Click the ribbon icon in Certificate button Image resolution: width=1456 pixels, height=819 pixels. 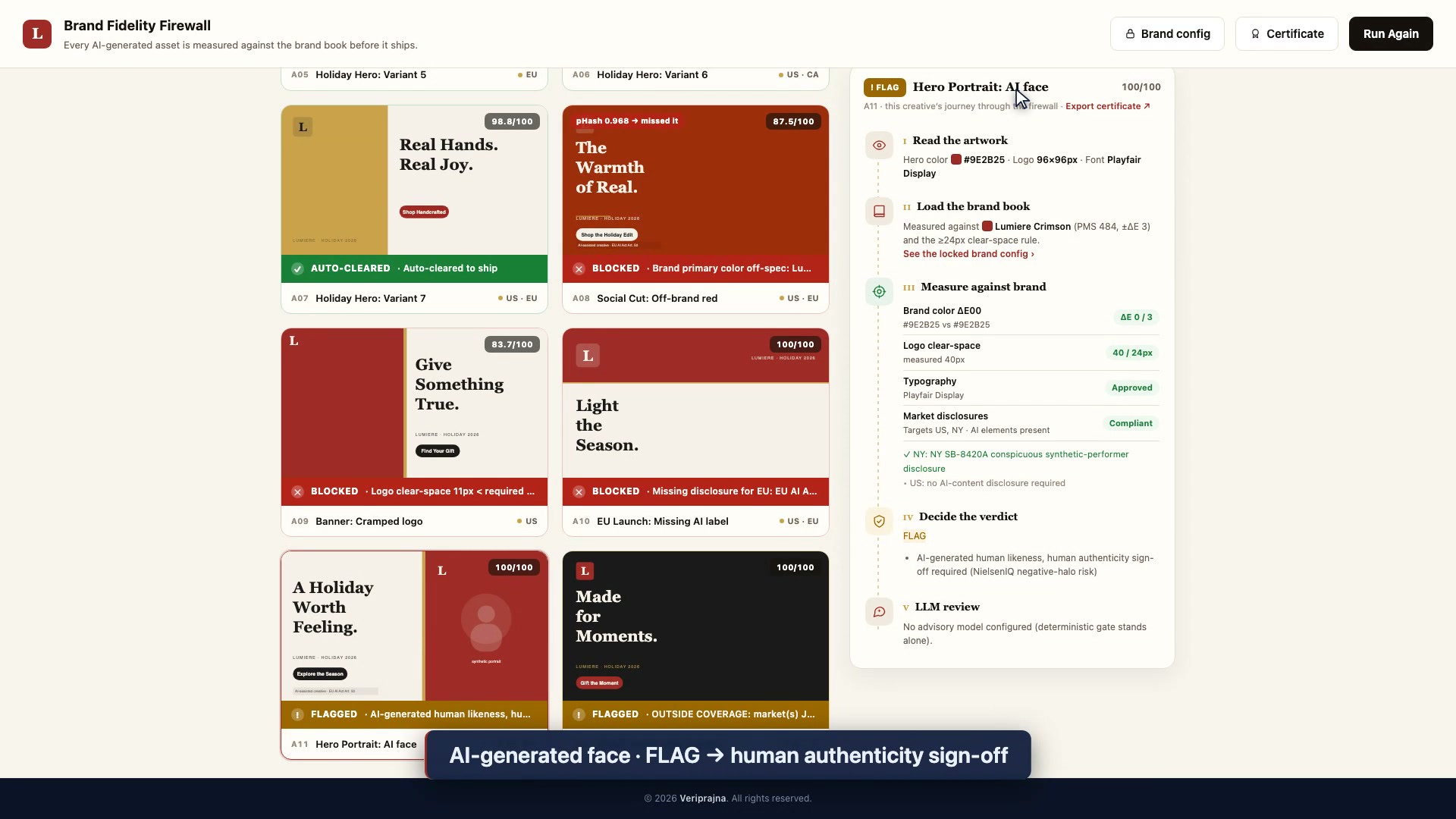click(1255, 34)
